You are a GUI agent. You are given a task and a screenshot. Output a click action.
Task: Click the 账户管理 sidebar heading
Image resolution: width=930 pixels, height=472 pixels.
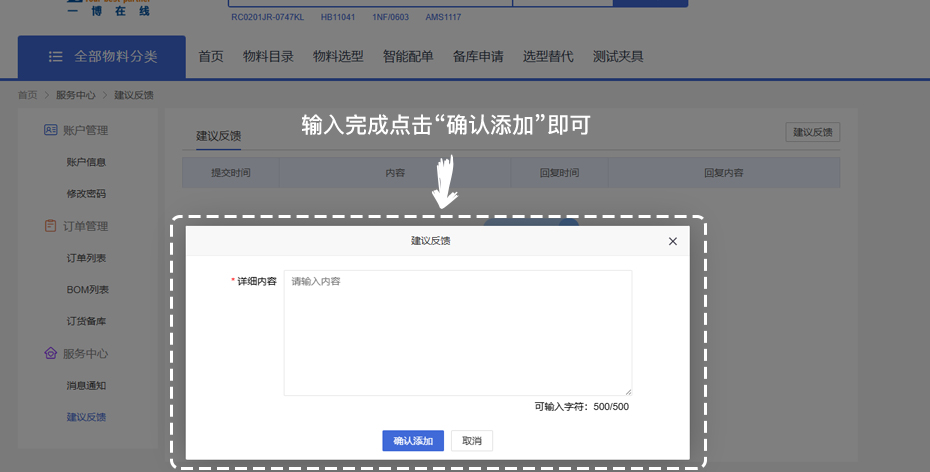pos(85,130)
